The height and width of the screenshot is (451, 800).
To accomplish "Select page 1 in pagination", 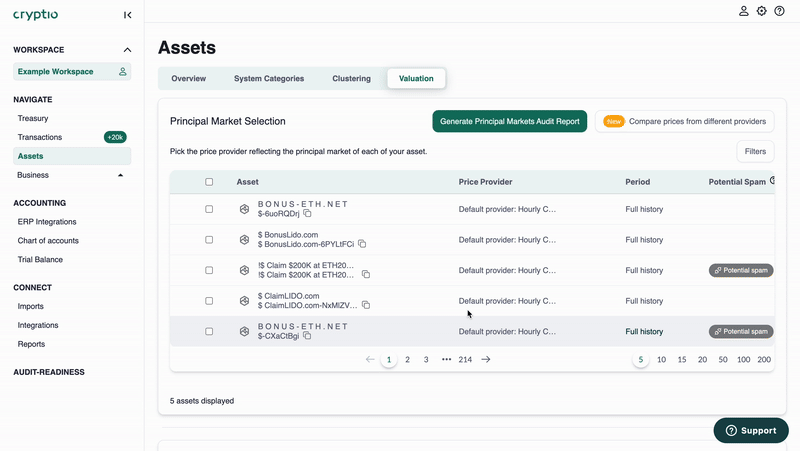I will (x=389, y=360).
